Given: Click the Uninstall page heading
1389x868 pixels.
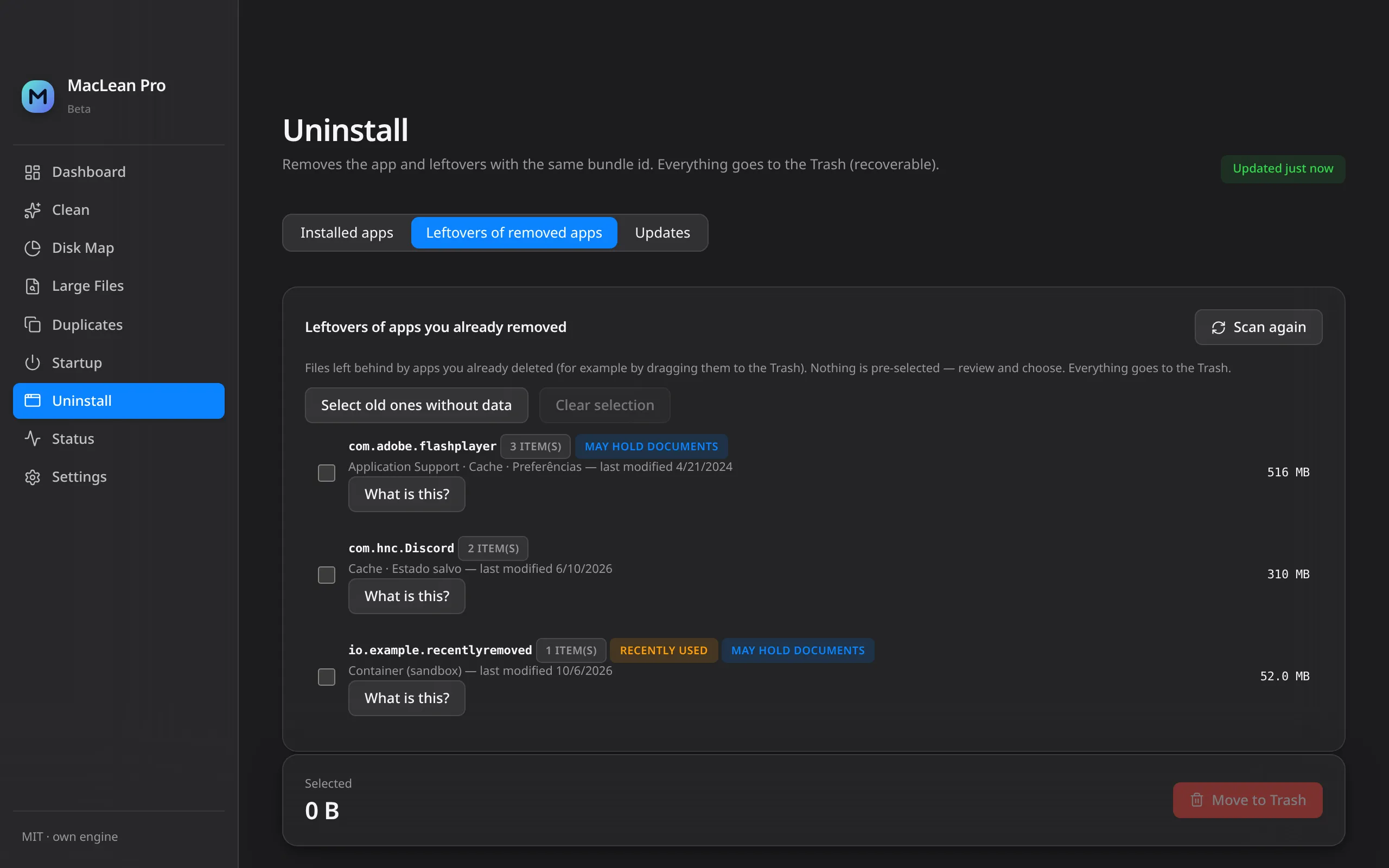Looking at the screenshot, I should (346, 130).
